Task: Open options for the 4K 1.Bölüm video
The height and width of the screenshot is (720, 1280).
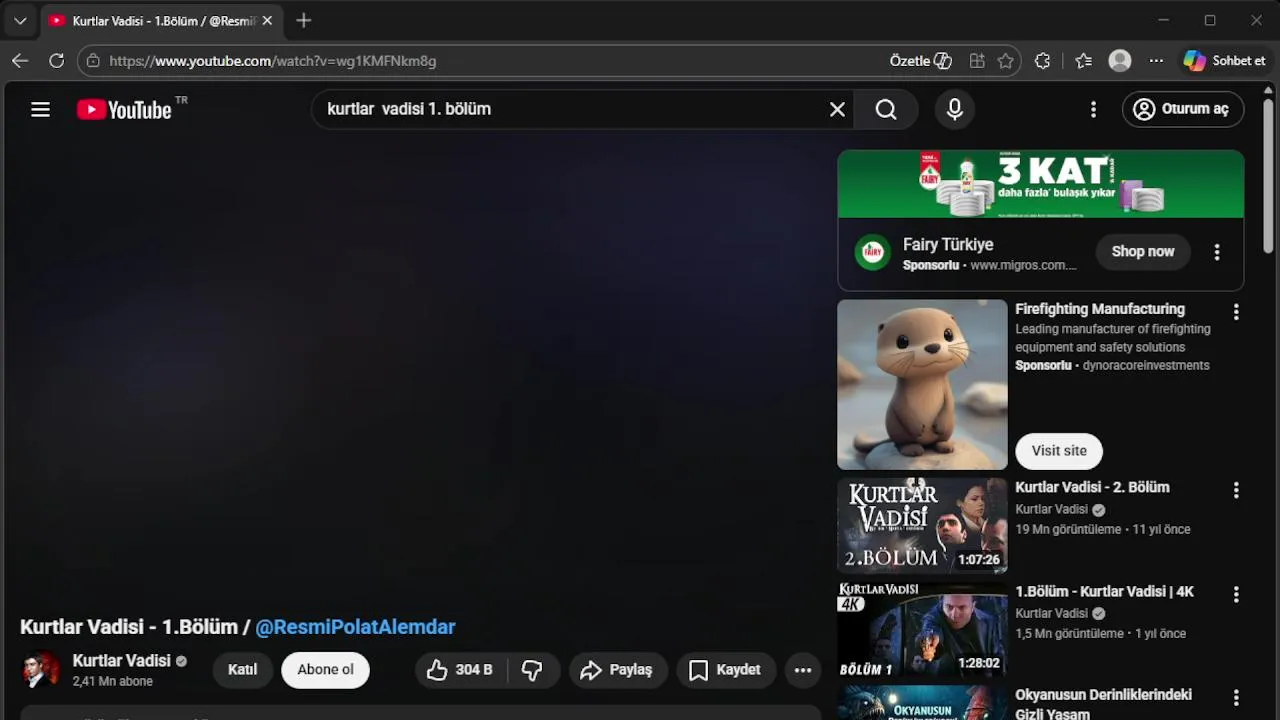Action: pos(1236,594)
